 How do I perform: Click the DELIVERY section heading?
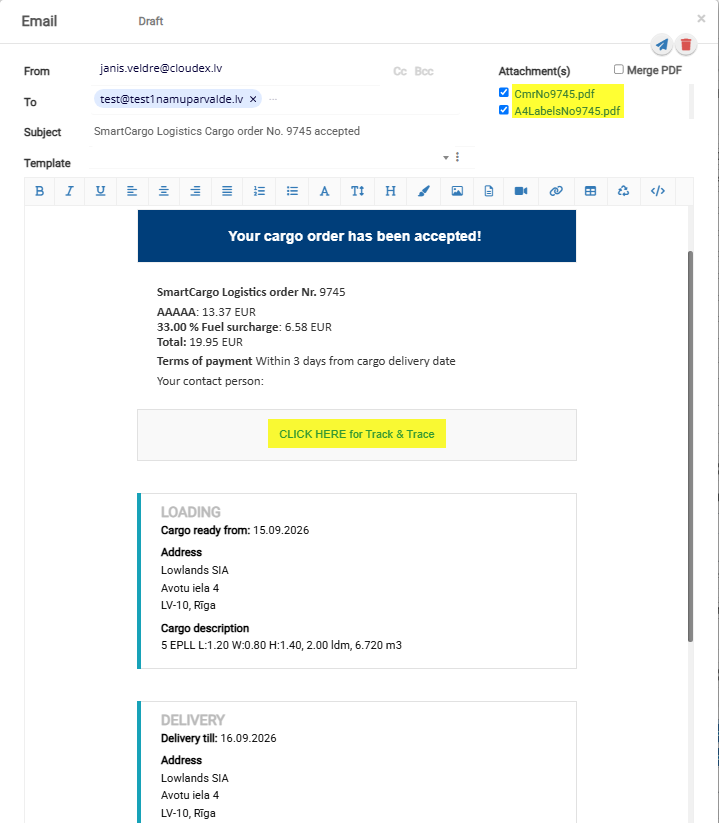coord(193,720)
